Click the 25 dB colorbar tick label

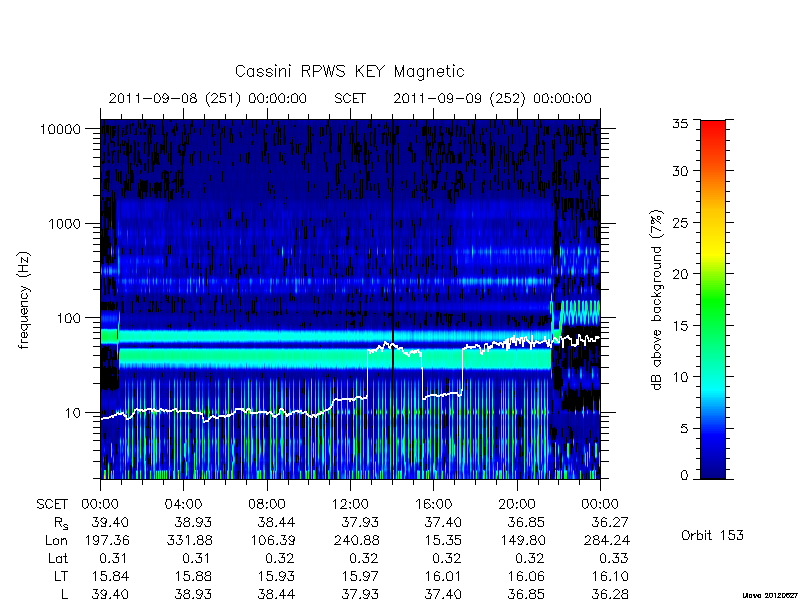click(680, 223)
